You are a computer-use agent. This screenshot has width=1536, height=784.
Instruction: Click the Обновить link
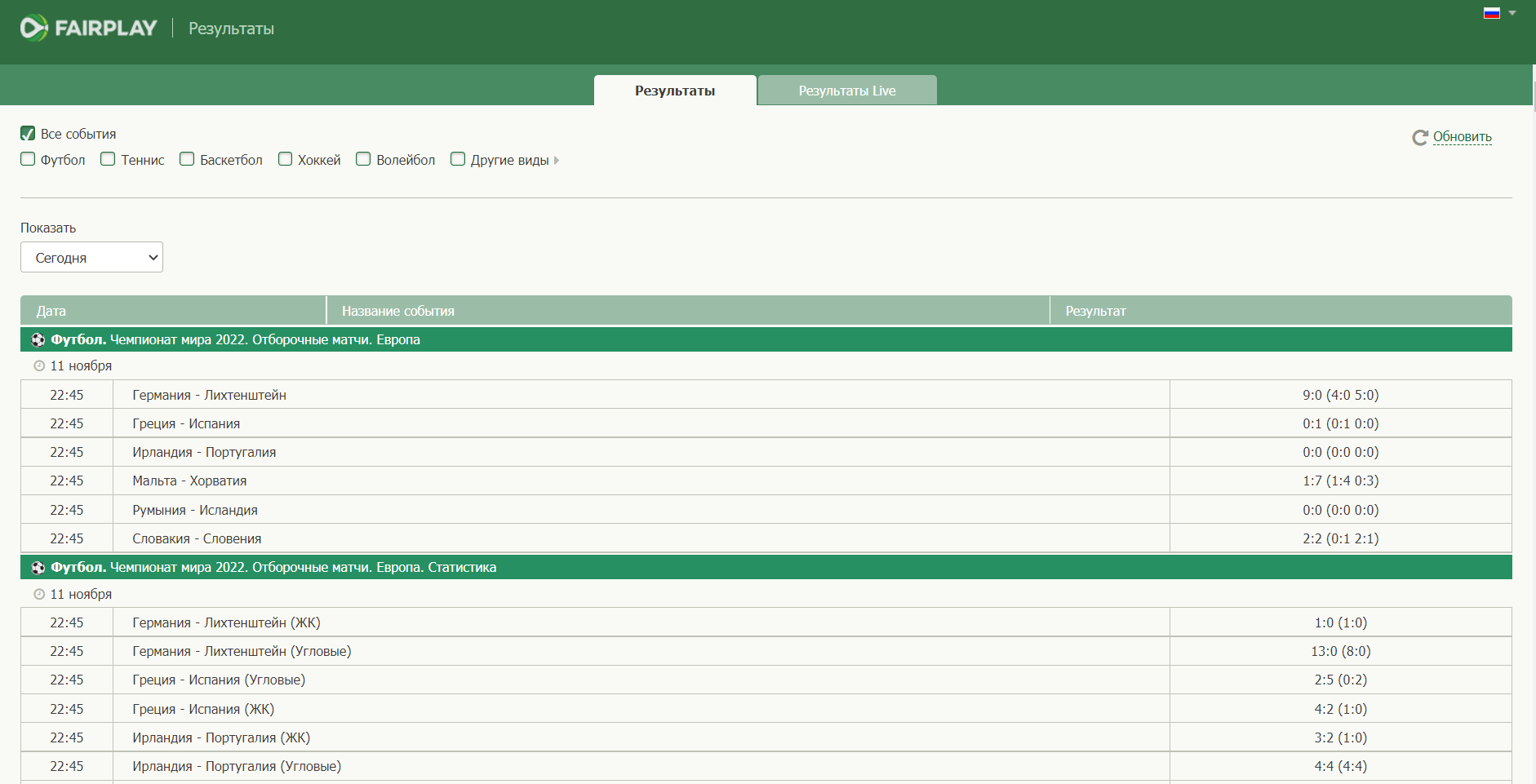coord(1463,137)
